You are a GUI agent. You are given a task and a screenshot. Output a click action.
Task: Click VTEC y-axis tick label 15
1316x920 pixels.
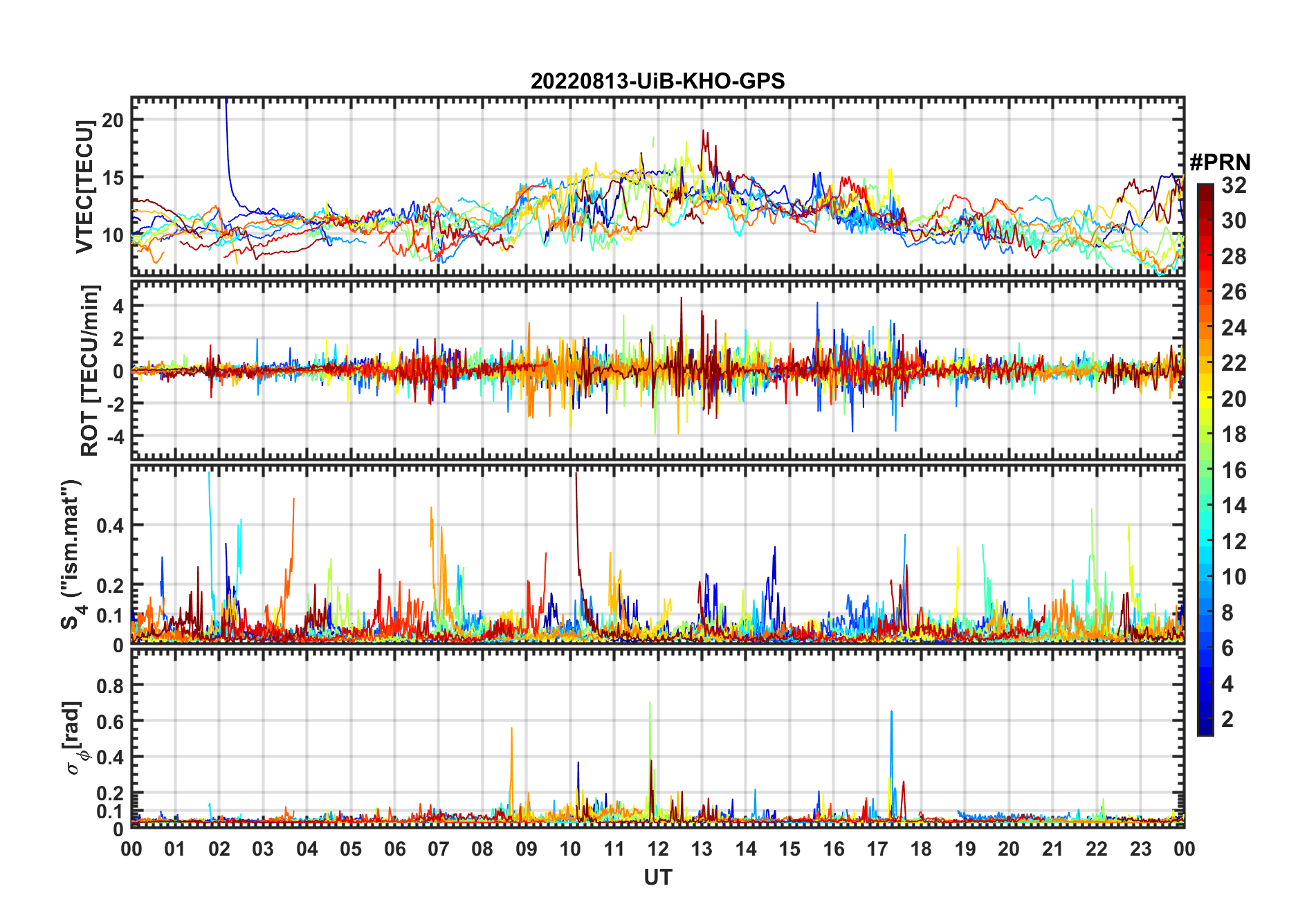coord(112,178)
